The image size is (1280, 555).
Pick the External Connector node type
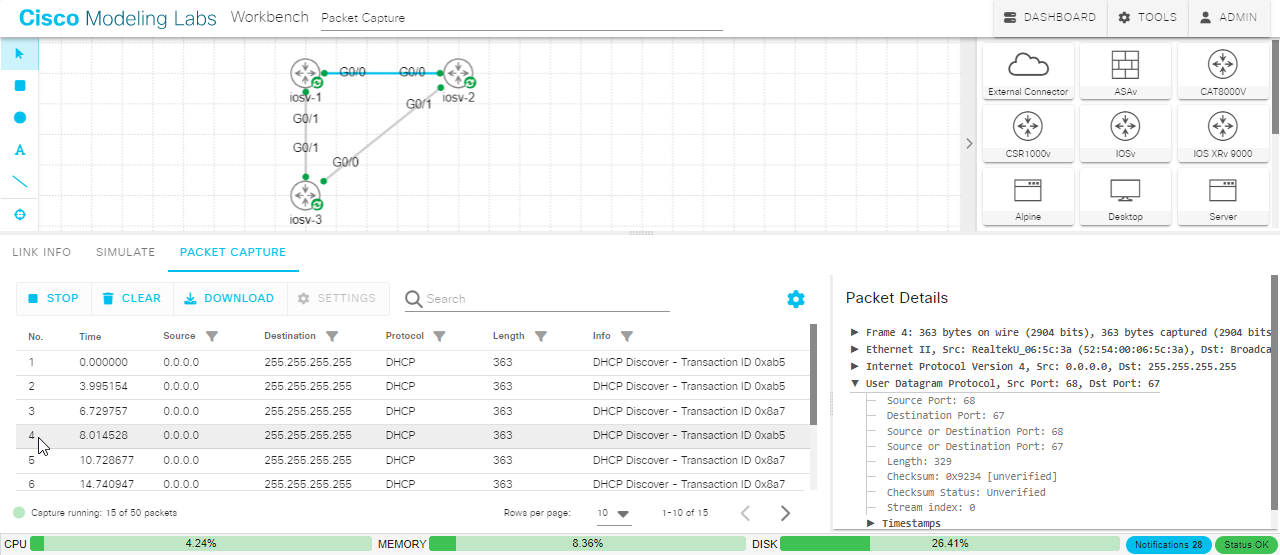point(1028,72)
